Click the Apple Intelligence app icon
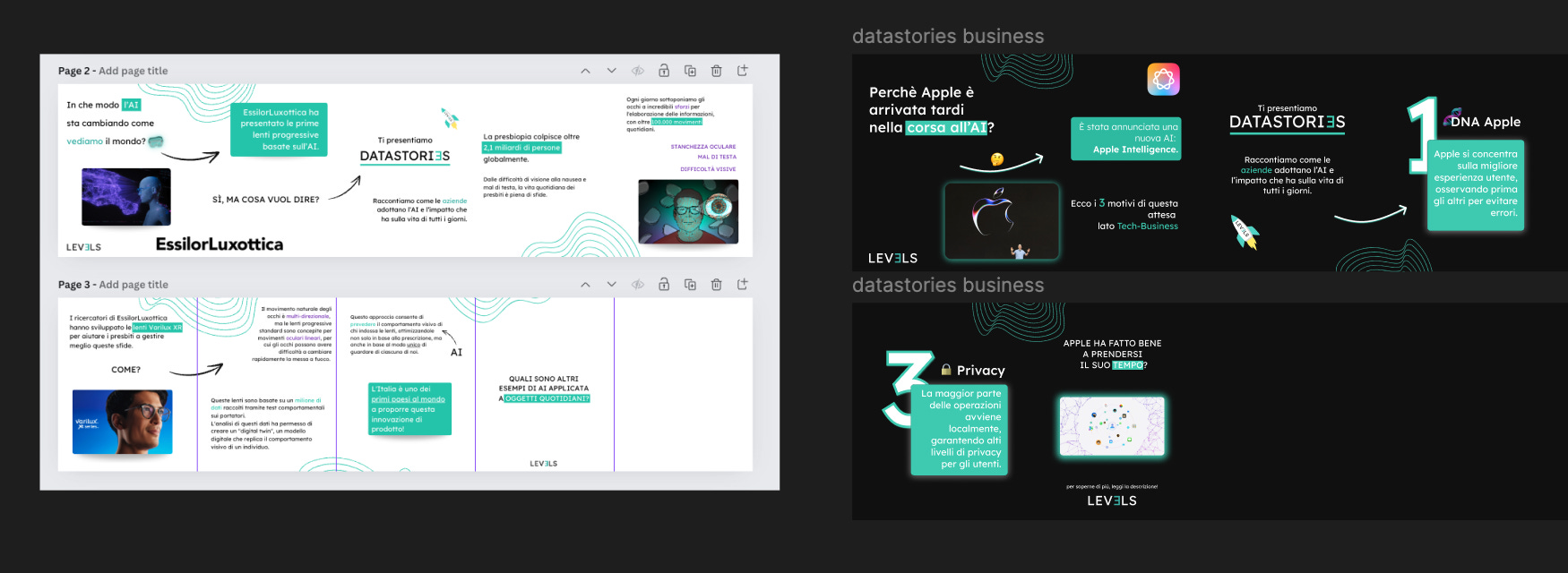This screenshot has height=573, width=1568. pos(1163,79)
